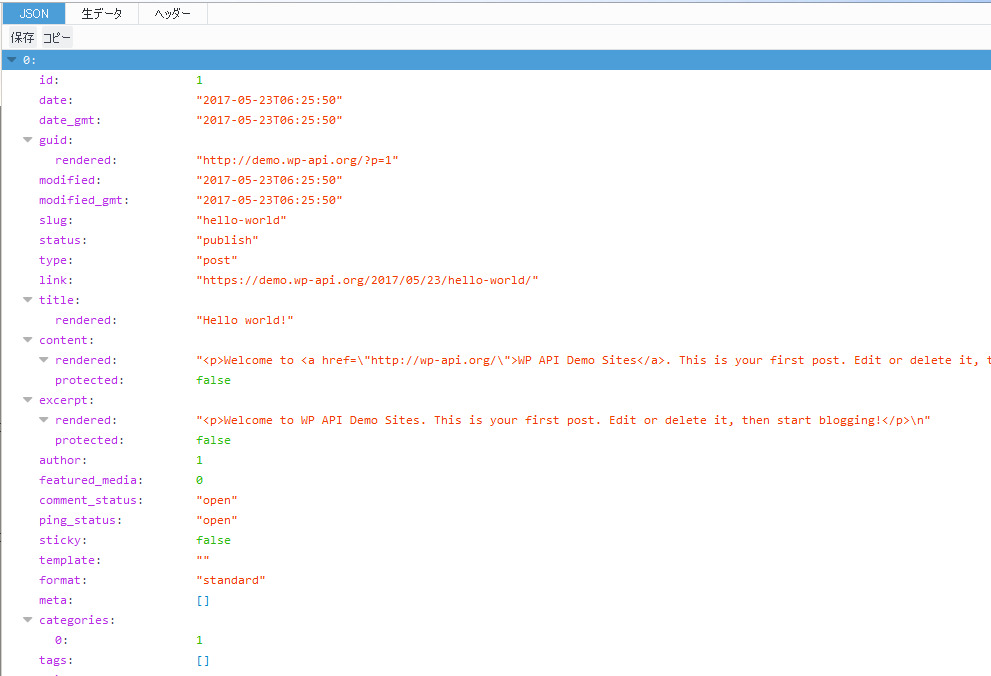Switch to the 生データ raw data tab
This screenshot has width=991, height=676.
102,13
